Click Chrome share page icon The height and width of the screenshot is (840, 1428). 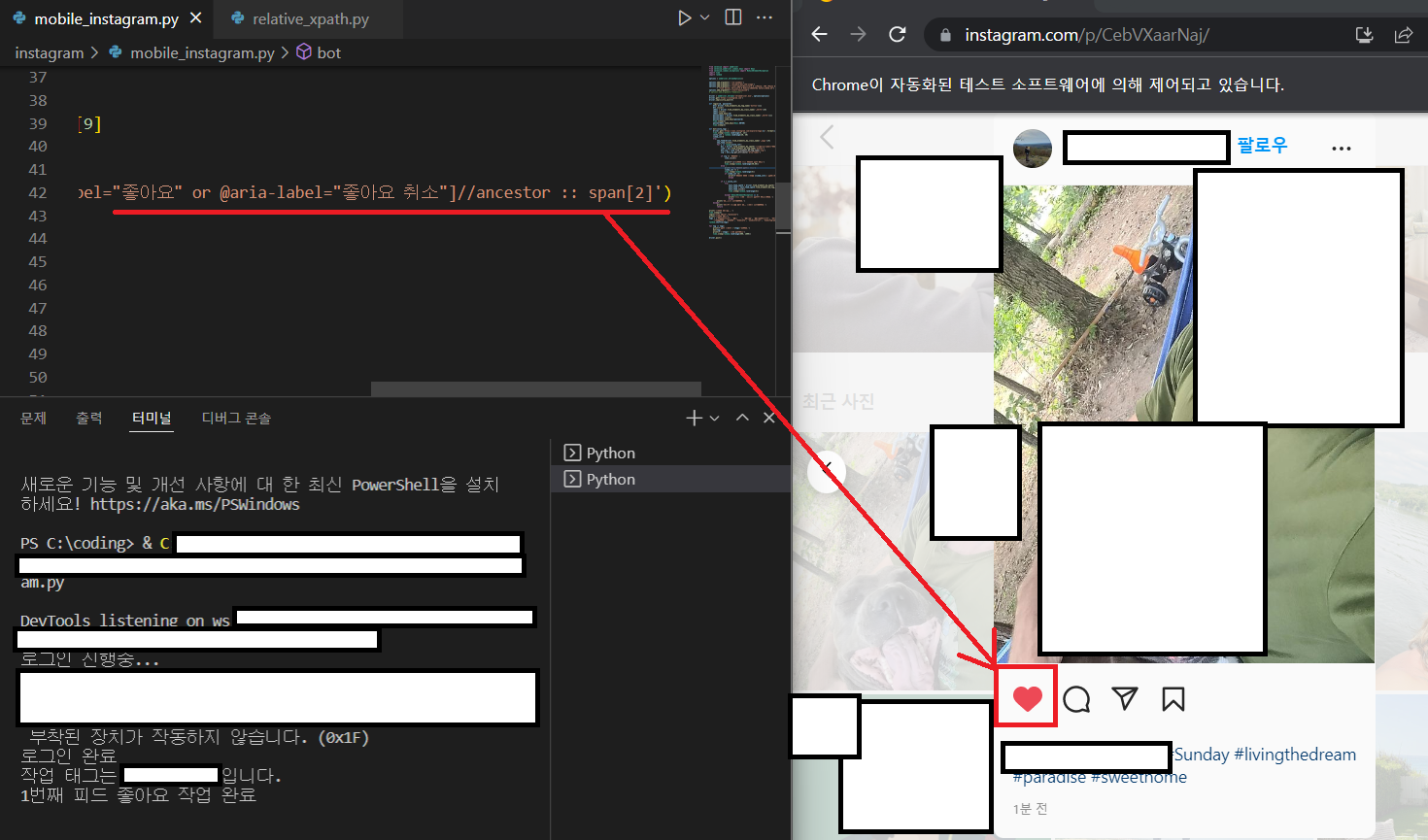[1403, 35]
